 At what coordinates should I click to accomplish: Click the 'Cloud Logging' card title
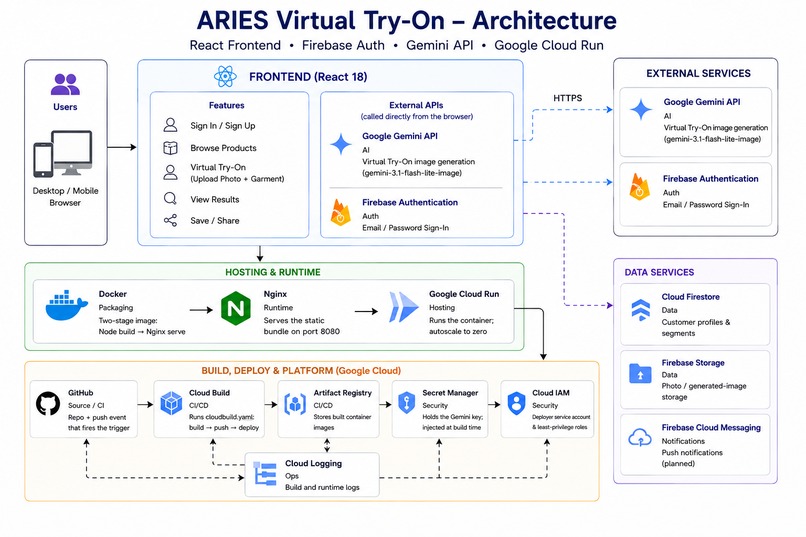pyautogui.click(x=314, y=464)
